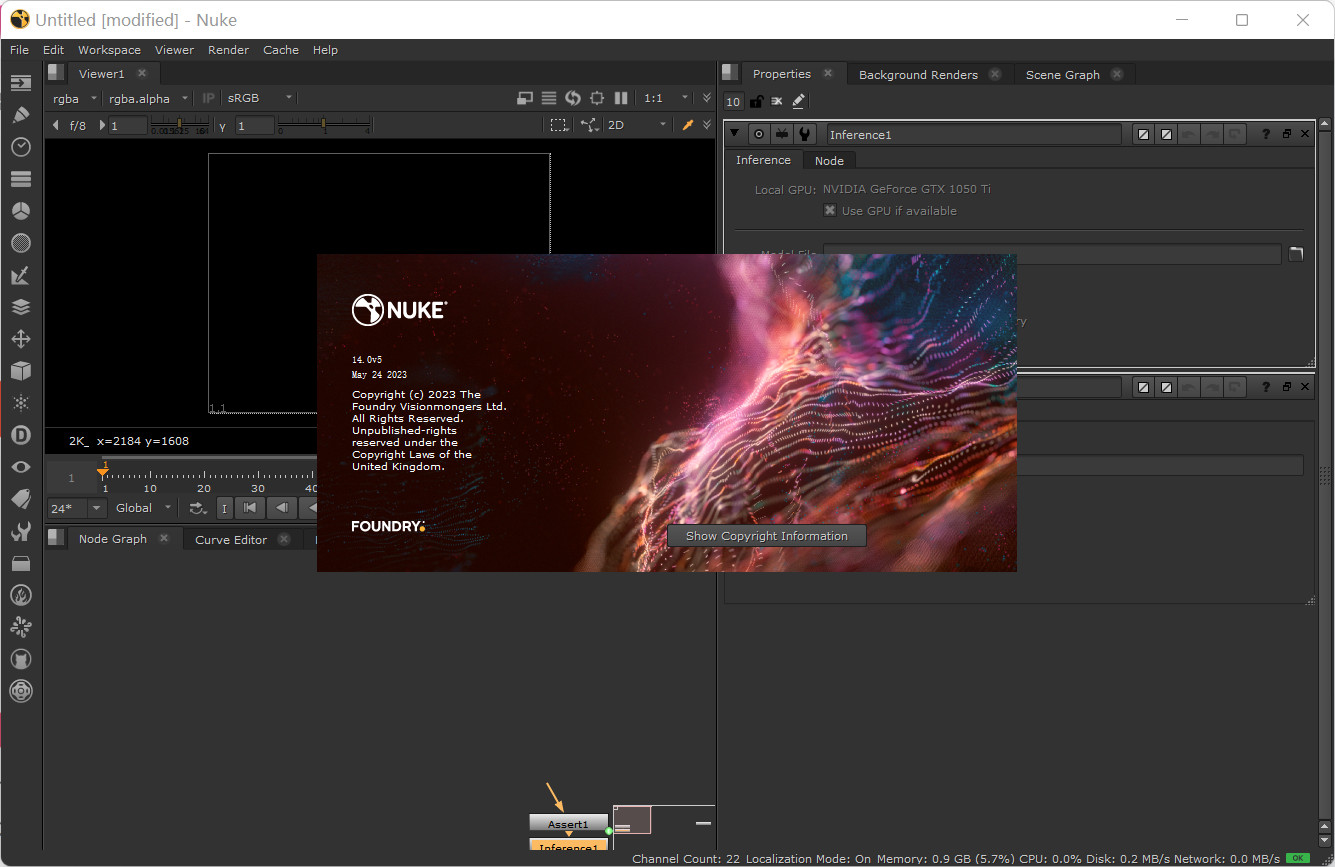Open the Deep nodes menu (D icon)
The width and height of the screenshot is (1335, 867).
pos(20,435)
